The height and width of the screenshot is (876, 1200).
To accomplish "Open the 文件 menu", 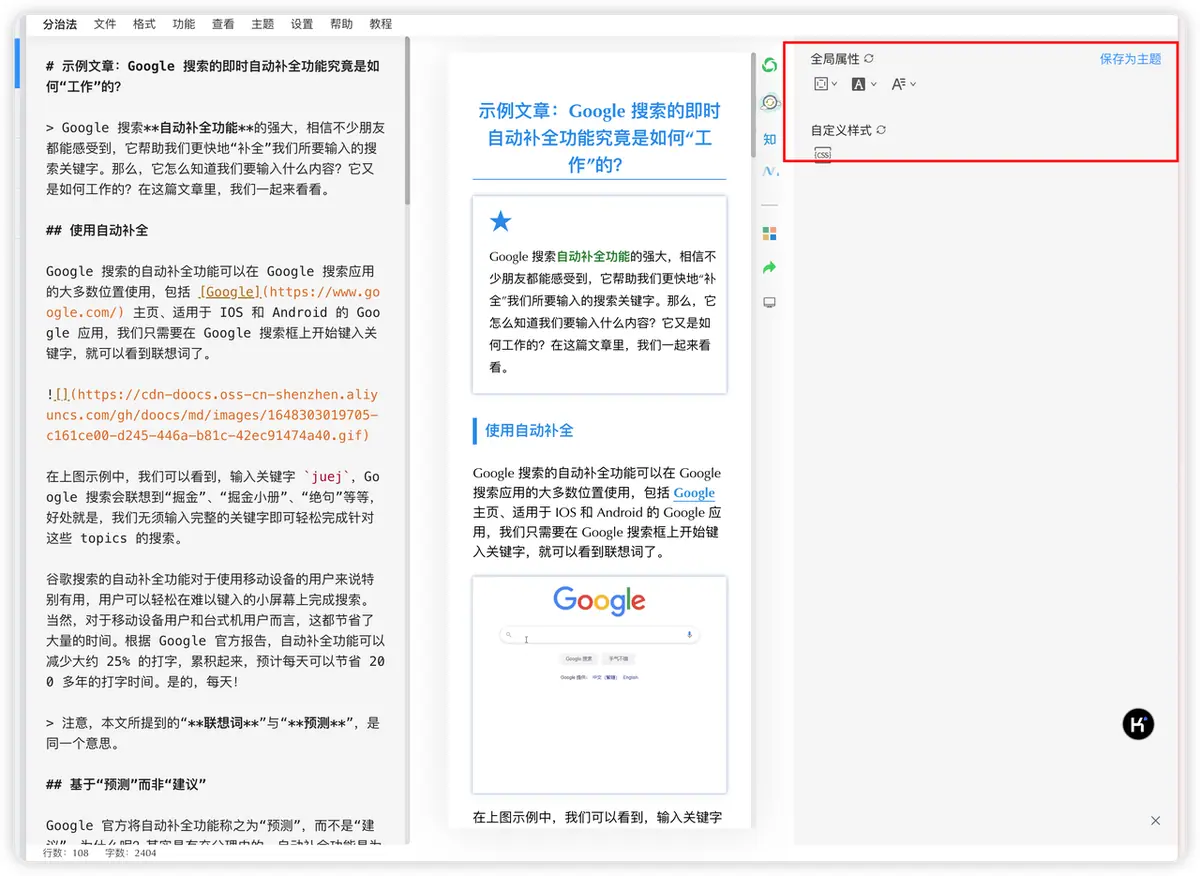I will click(x=105, y=24).
